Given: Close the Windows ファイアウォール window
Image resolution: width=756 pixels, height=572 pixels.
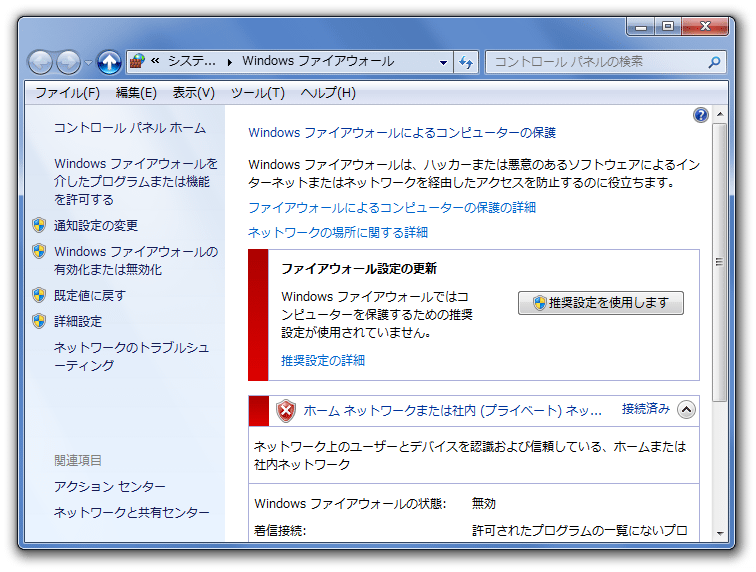Looking at the screenshot, I should (x=705, y=26).
